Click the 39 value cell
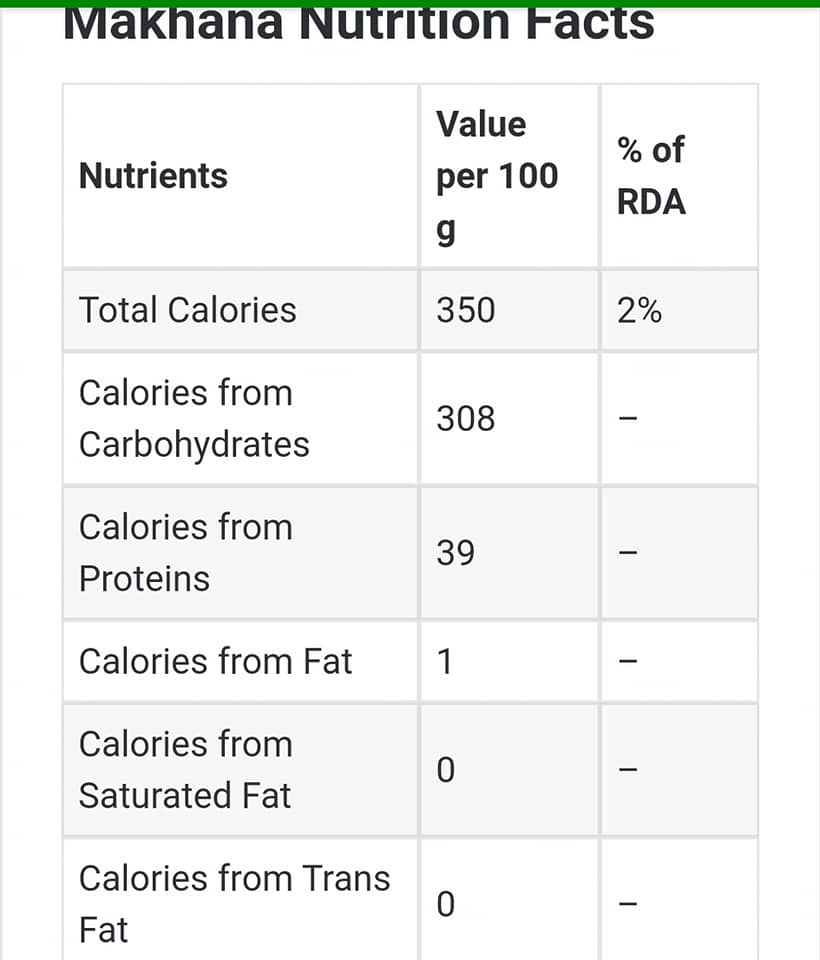This screenshot has height=960, width=820. click(x=455, y=553)
